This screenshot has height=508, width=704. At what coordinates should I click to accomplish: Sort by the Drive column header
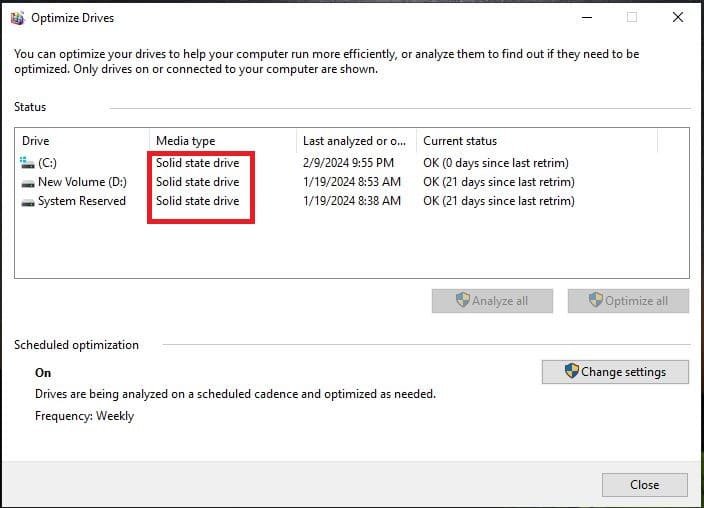(x=36, y=141)
